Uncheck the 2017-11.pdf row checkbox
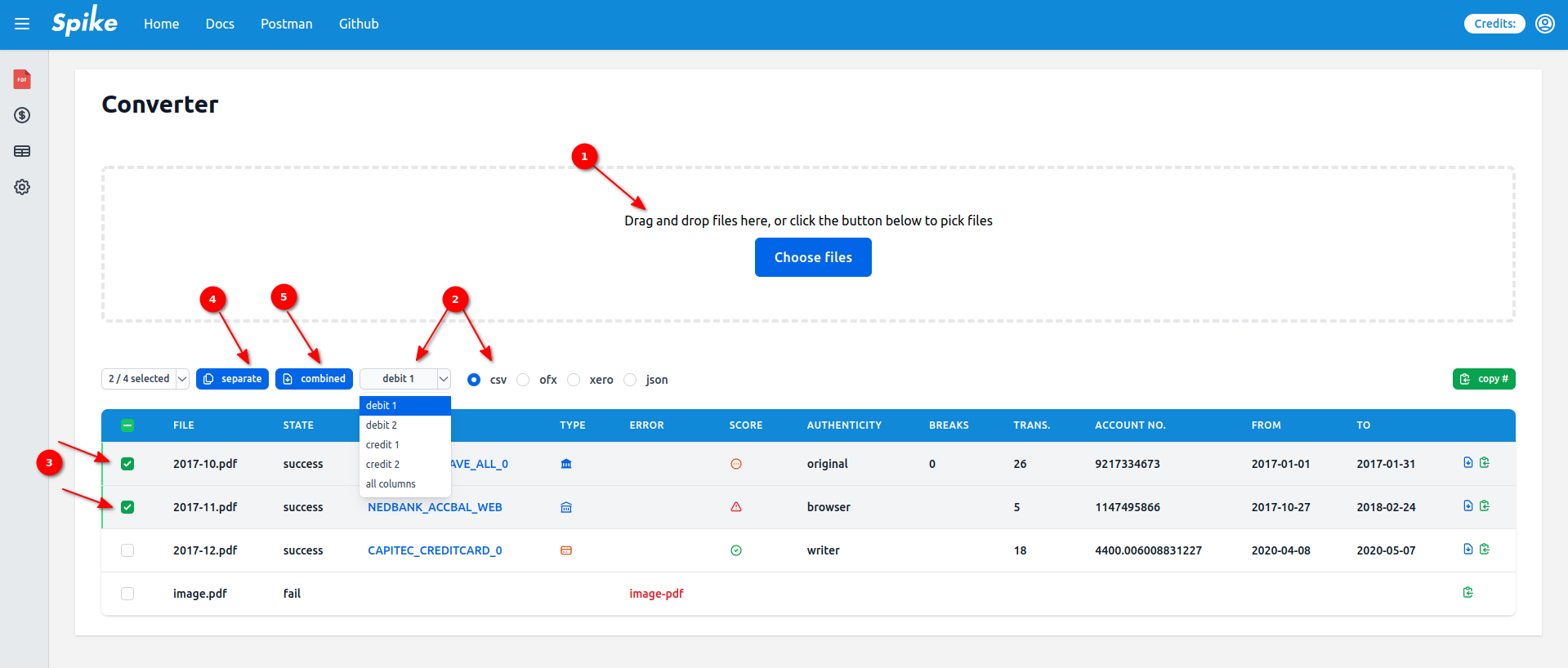The height and width of the screenshot is (668, 1568). tap(127, 507)
